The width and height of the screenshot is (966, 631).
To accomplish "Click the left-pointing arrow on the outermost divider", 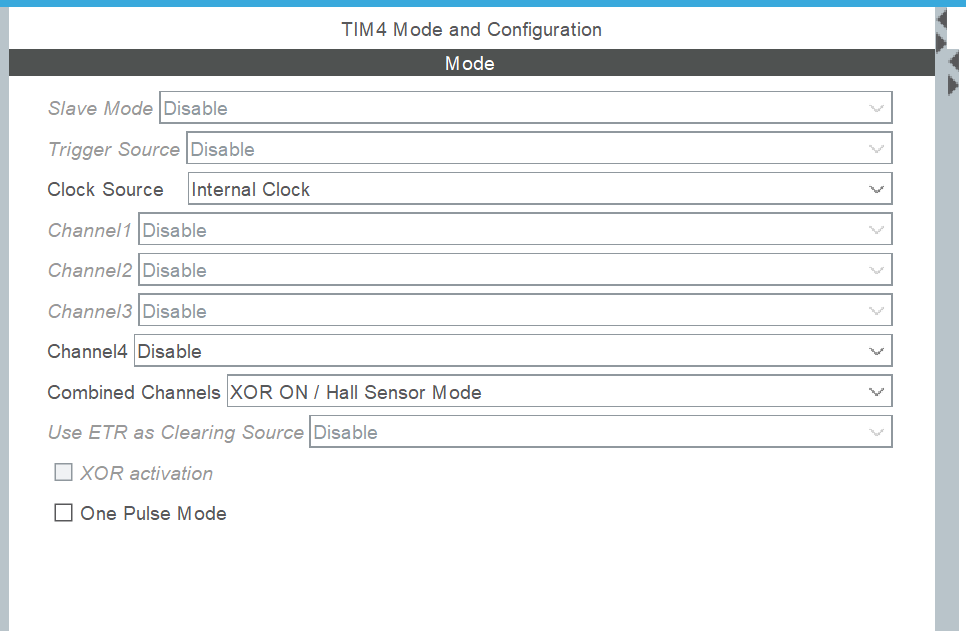I will pyautogui.click(x=954, y=61).
